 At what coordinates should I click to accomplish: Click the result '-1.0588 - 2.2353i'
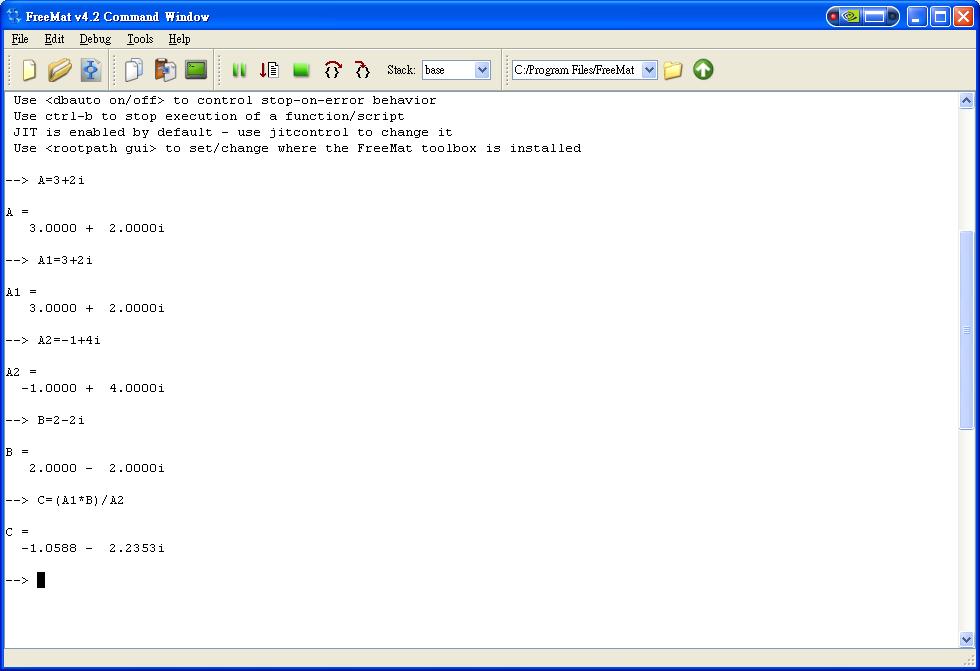tap(92, 549)
